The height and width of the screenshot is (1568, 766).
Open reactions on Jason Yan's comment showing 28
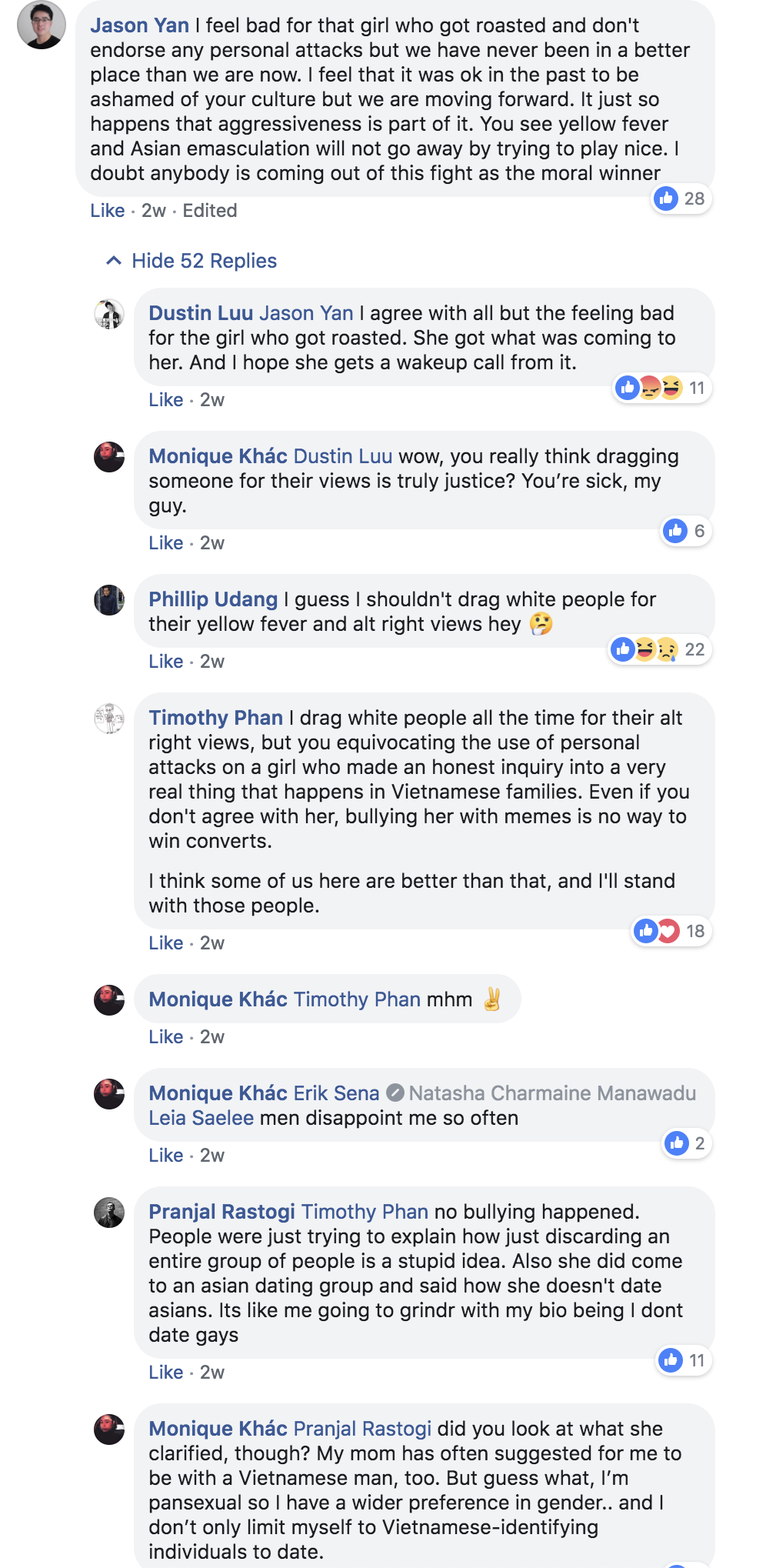coord(680,199)
